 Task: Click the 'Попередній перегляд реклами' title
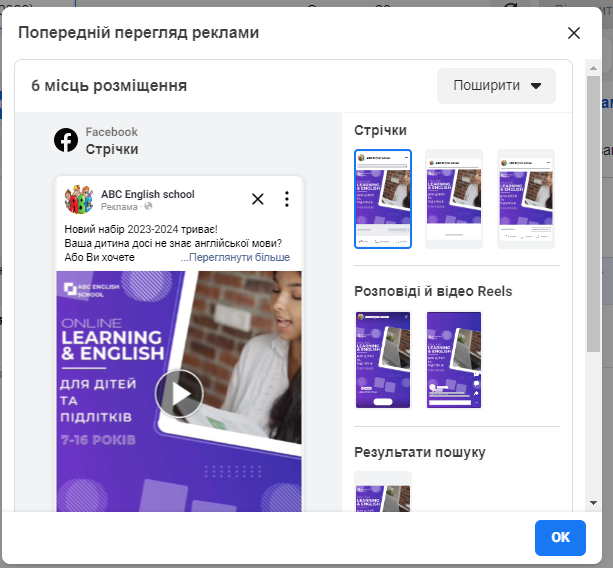point(138,32)
